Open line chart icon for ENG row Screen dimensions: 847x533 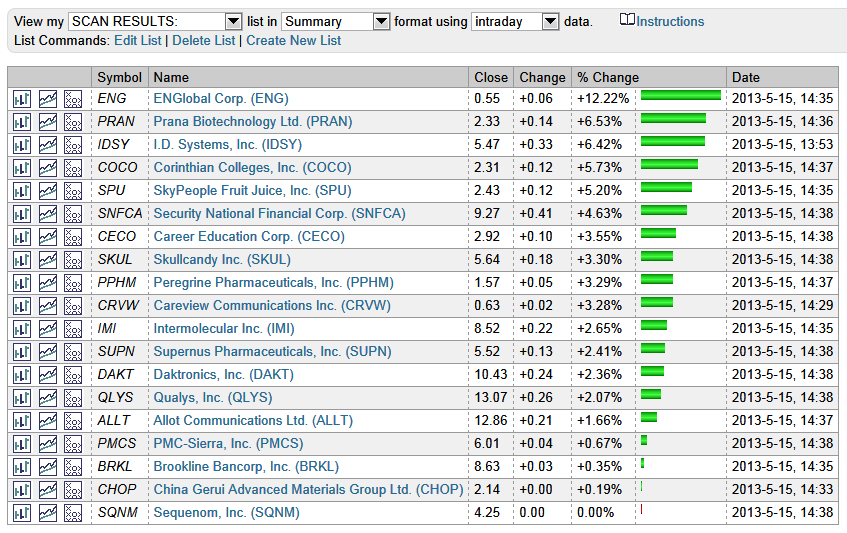pos(48,99)
